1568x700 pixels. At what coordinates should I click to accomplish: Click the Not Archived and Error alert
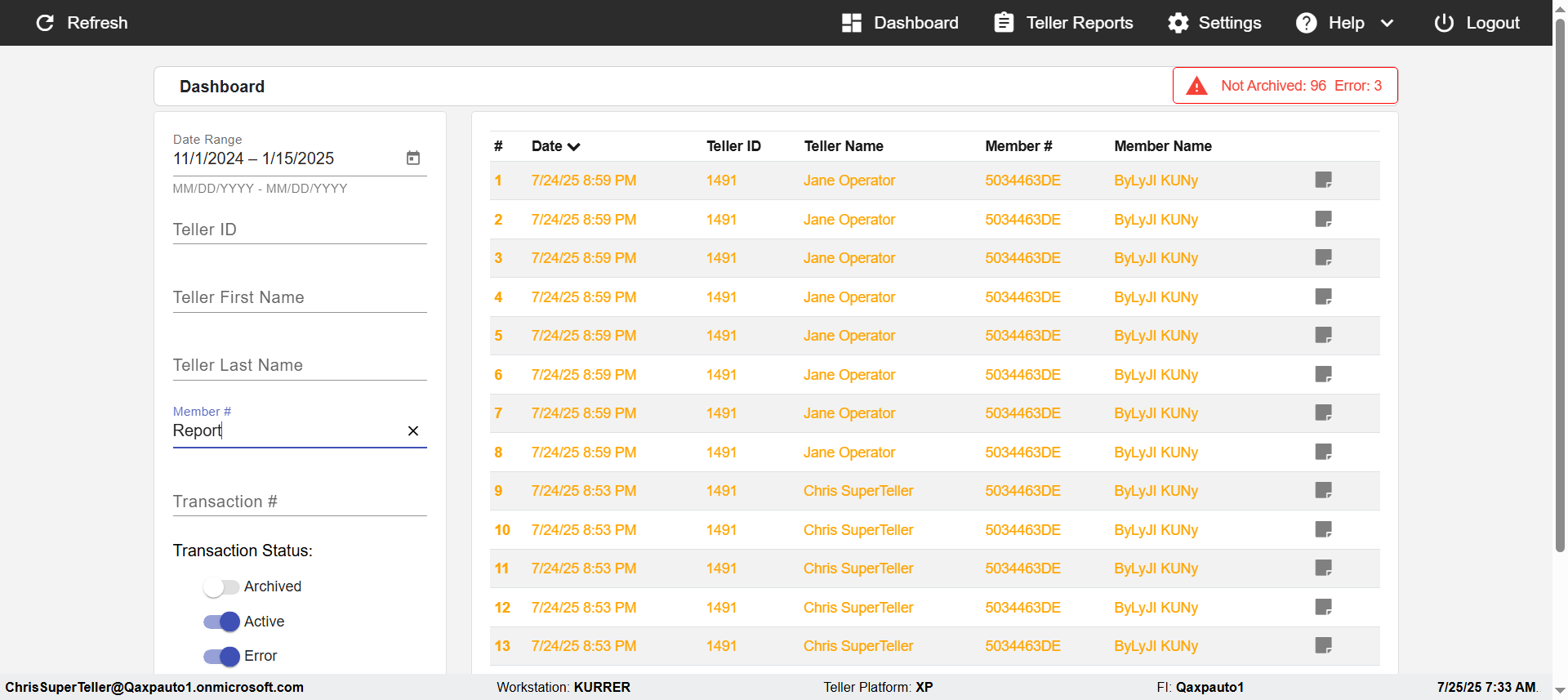pos(1285,86)
